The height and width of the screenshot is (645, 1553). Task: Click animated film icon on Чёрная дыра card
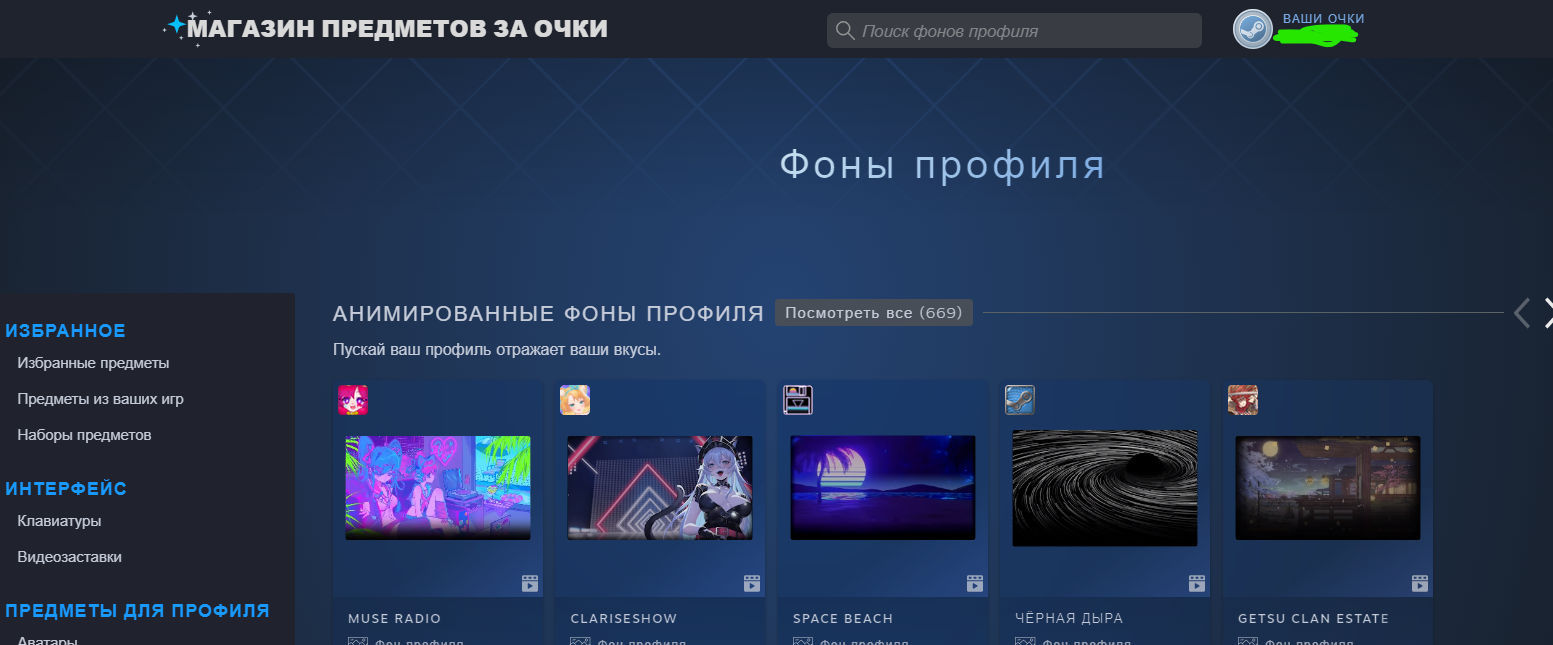(x=1197, y=583)
